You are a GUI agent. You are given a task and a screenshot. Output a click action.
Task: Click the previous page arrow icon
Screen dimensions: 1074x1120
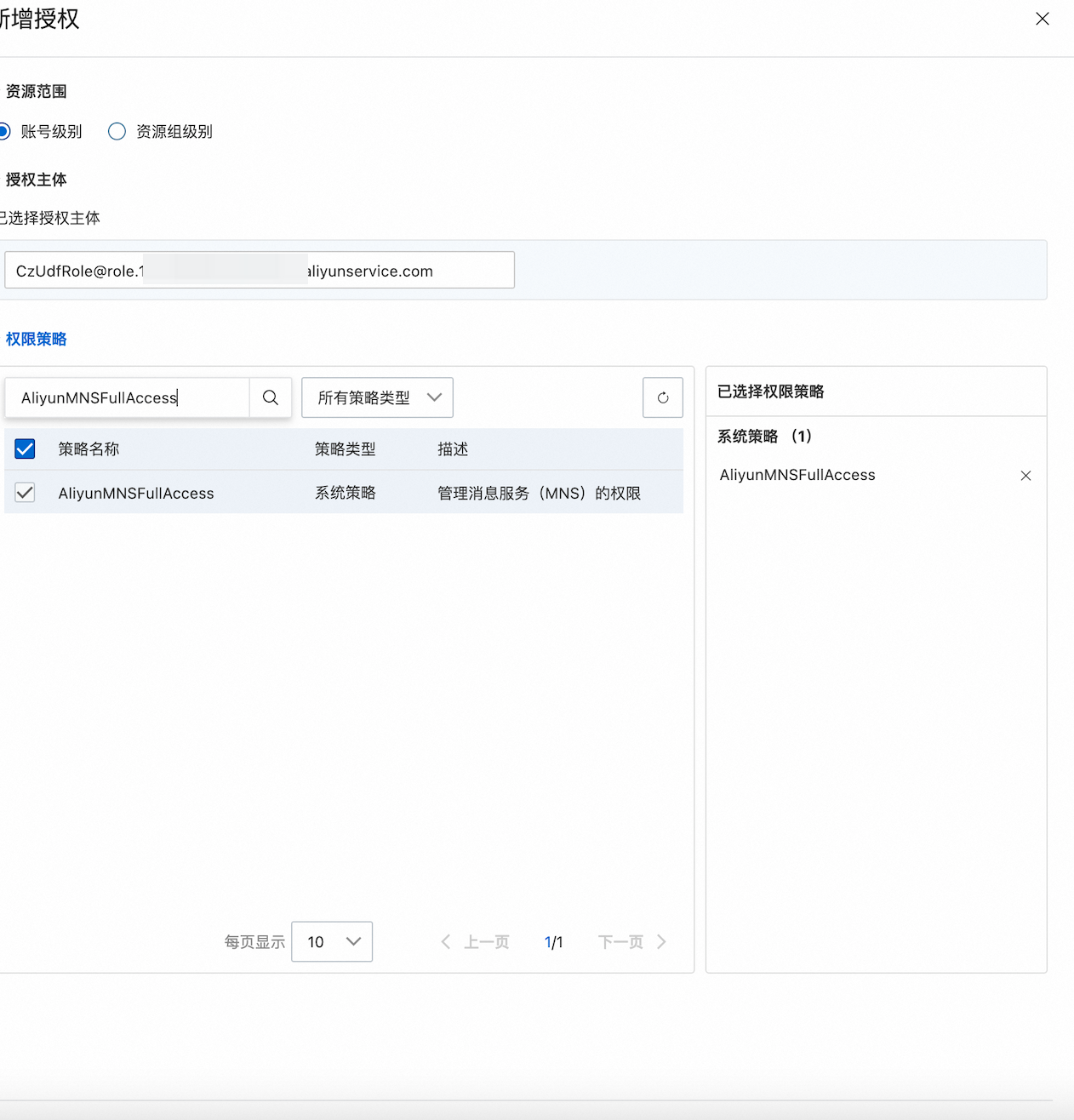[x=446, y=941]
